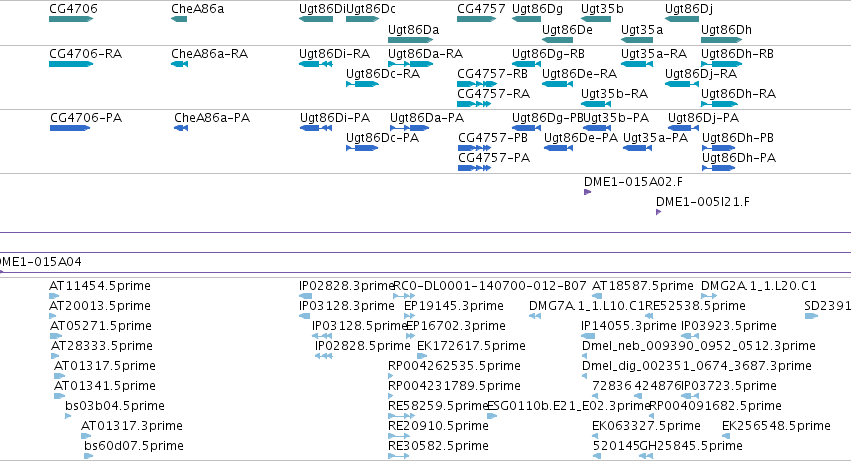Select EST EK256548.5prime
851x461 pixels.
pyautogui.click(x=726, y=436)
